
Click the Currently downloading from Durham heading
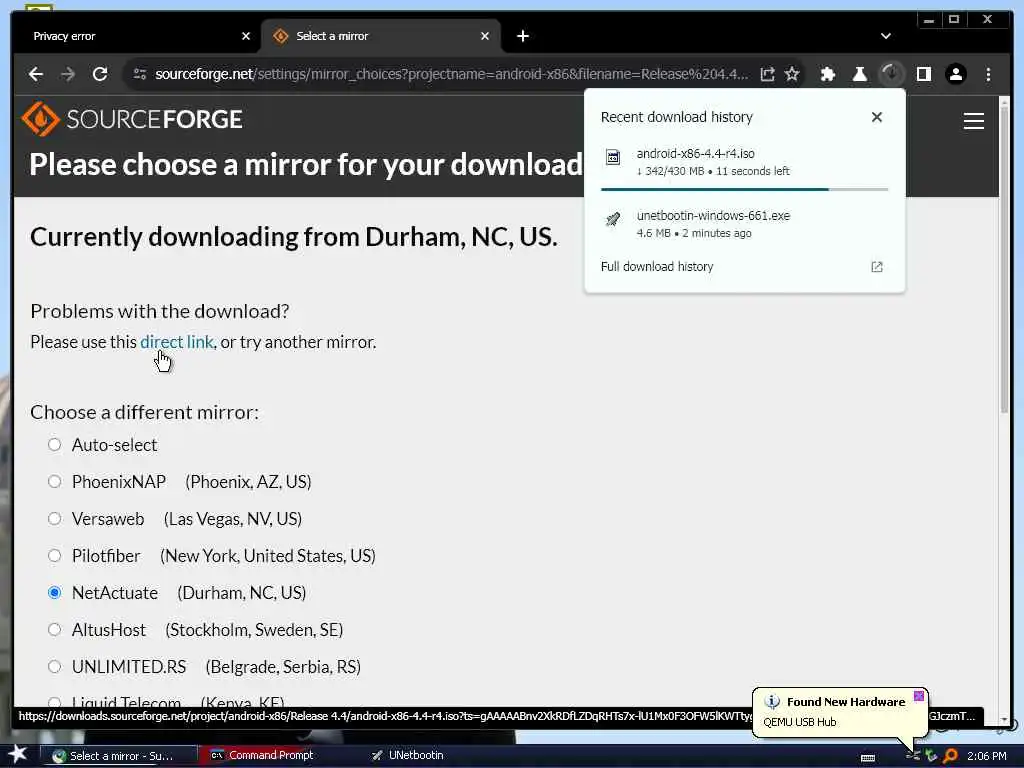[294, 237]
